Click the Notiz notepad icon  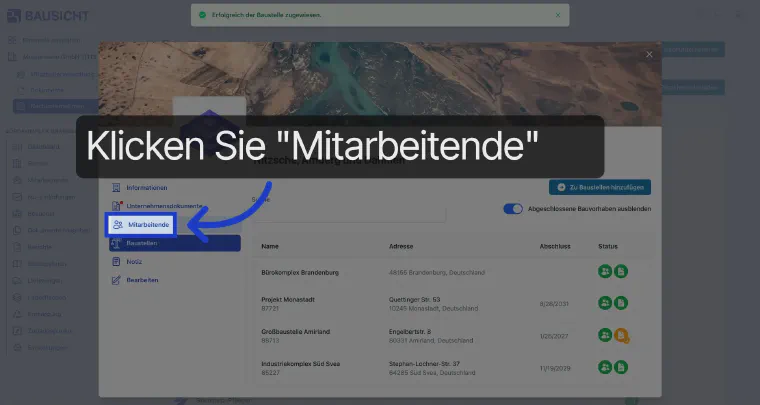coord(116,262)
